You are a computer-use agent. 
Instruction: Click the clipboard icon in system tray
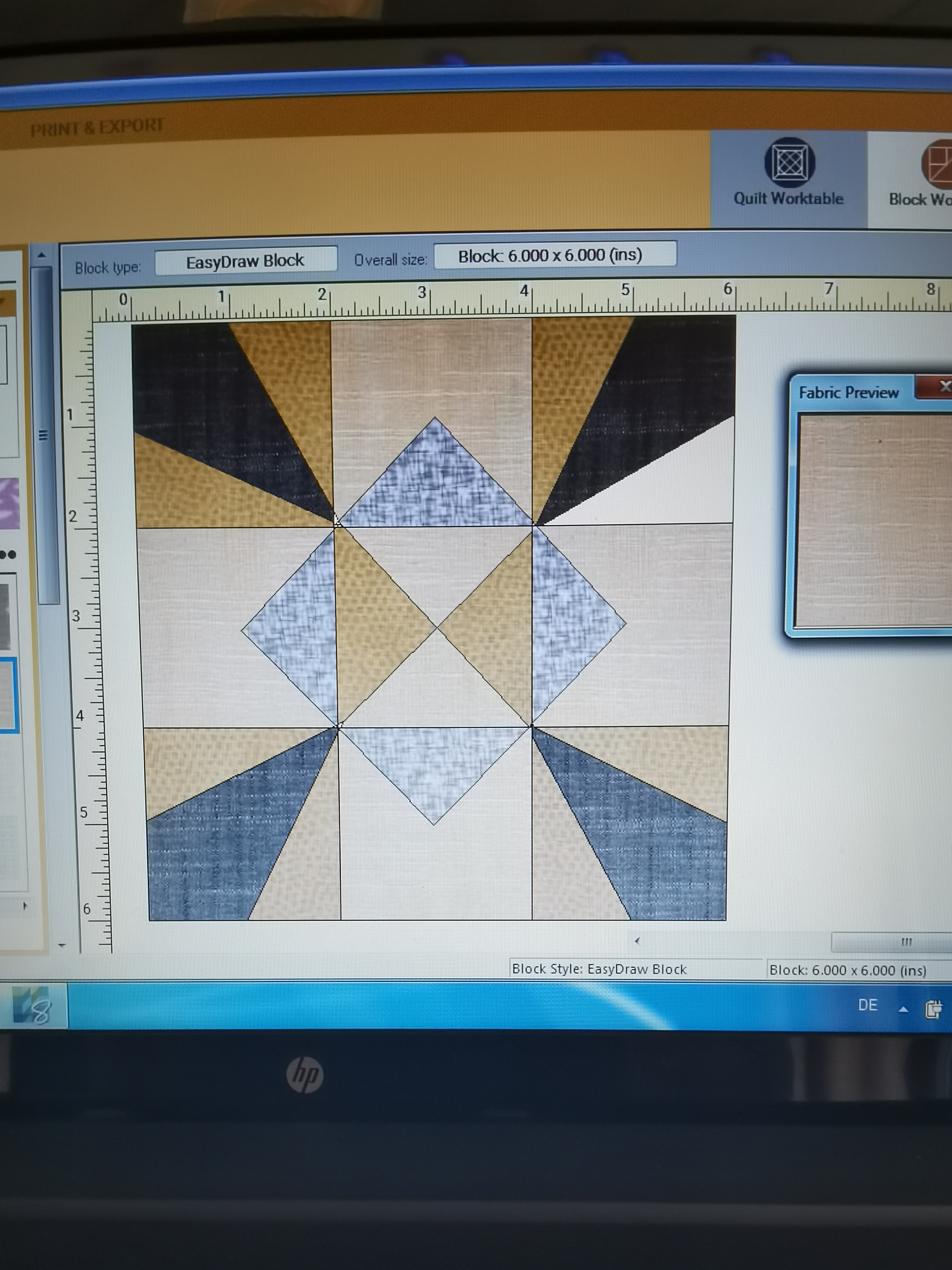pyautogui.click(x=933, y=1009)
